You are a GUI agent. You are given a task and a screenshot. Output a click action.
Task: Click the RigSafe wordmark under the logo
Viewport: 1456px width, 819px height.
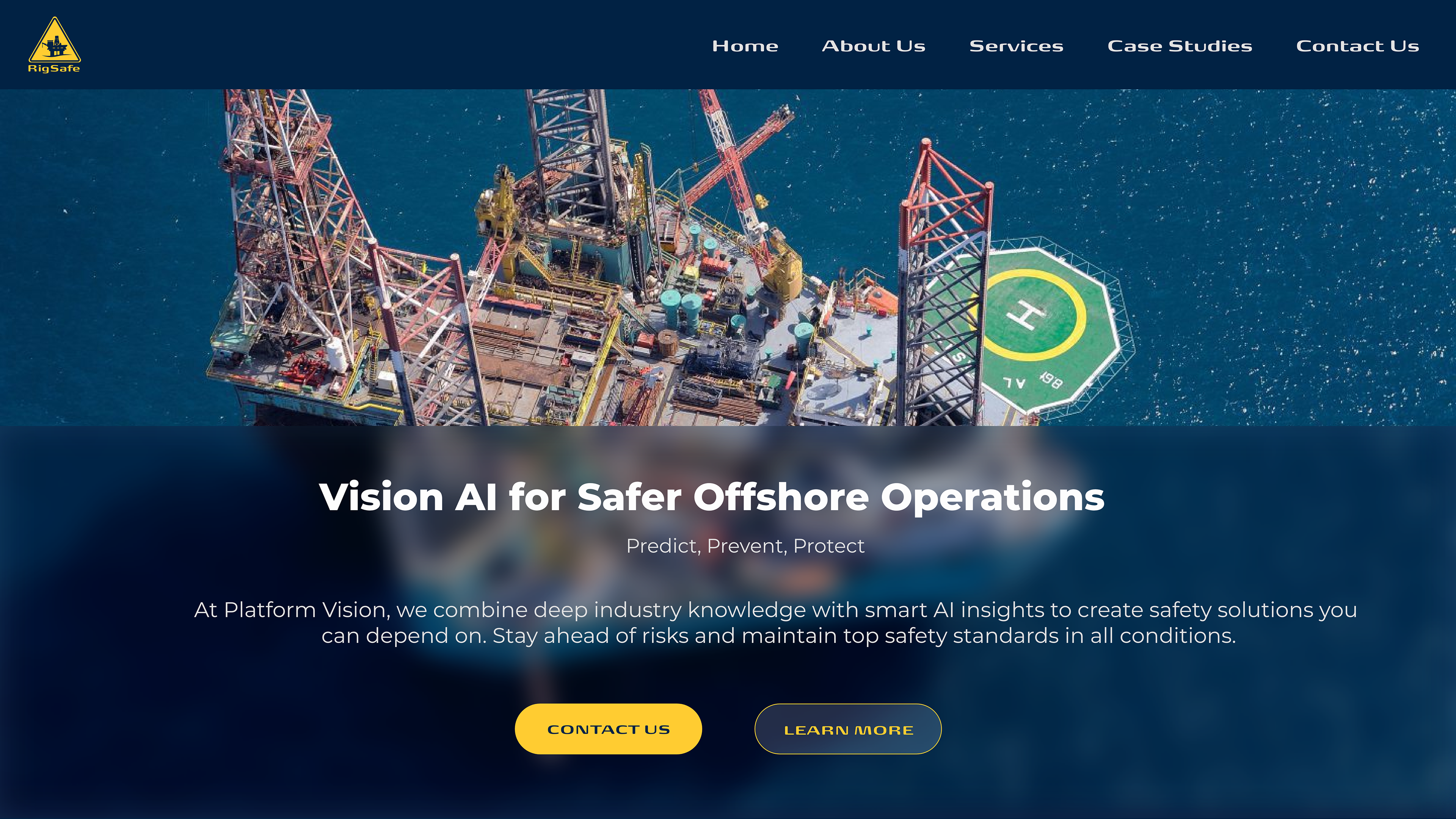click(x=54, y=68)
